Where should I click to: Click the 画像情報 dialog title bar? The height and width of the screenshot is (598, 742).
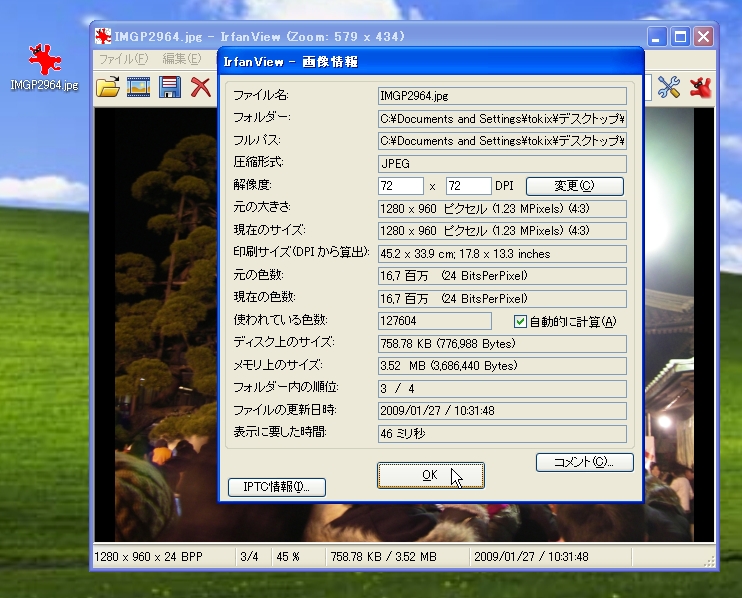[431, 62]
